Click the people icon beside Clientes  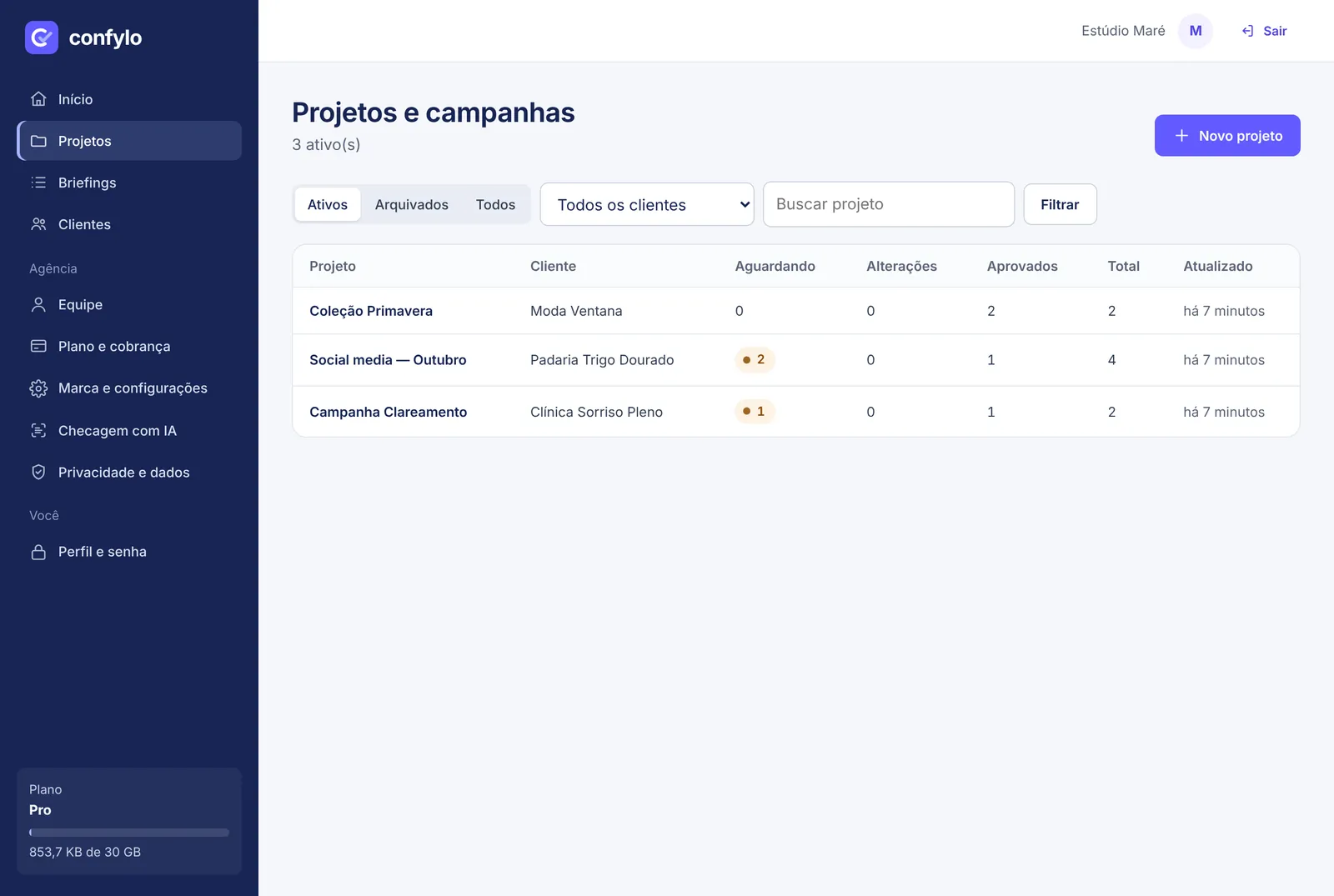(x=38, y=224)
